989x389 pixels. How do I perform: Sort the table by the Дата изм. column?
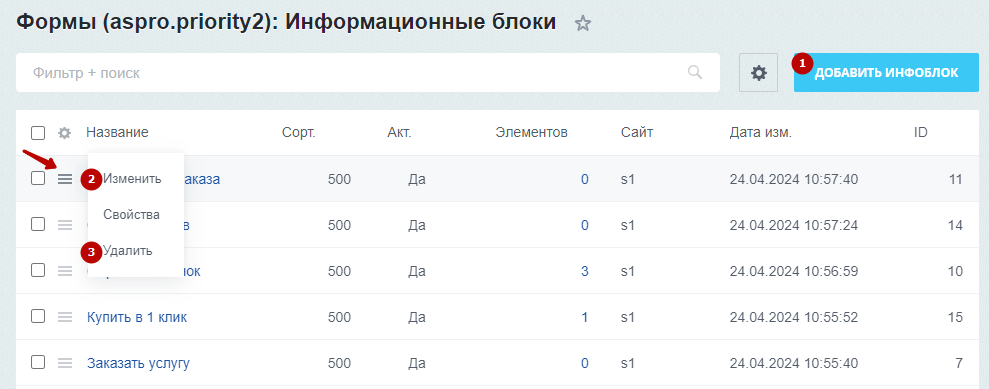[x=760, y=132]
